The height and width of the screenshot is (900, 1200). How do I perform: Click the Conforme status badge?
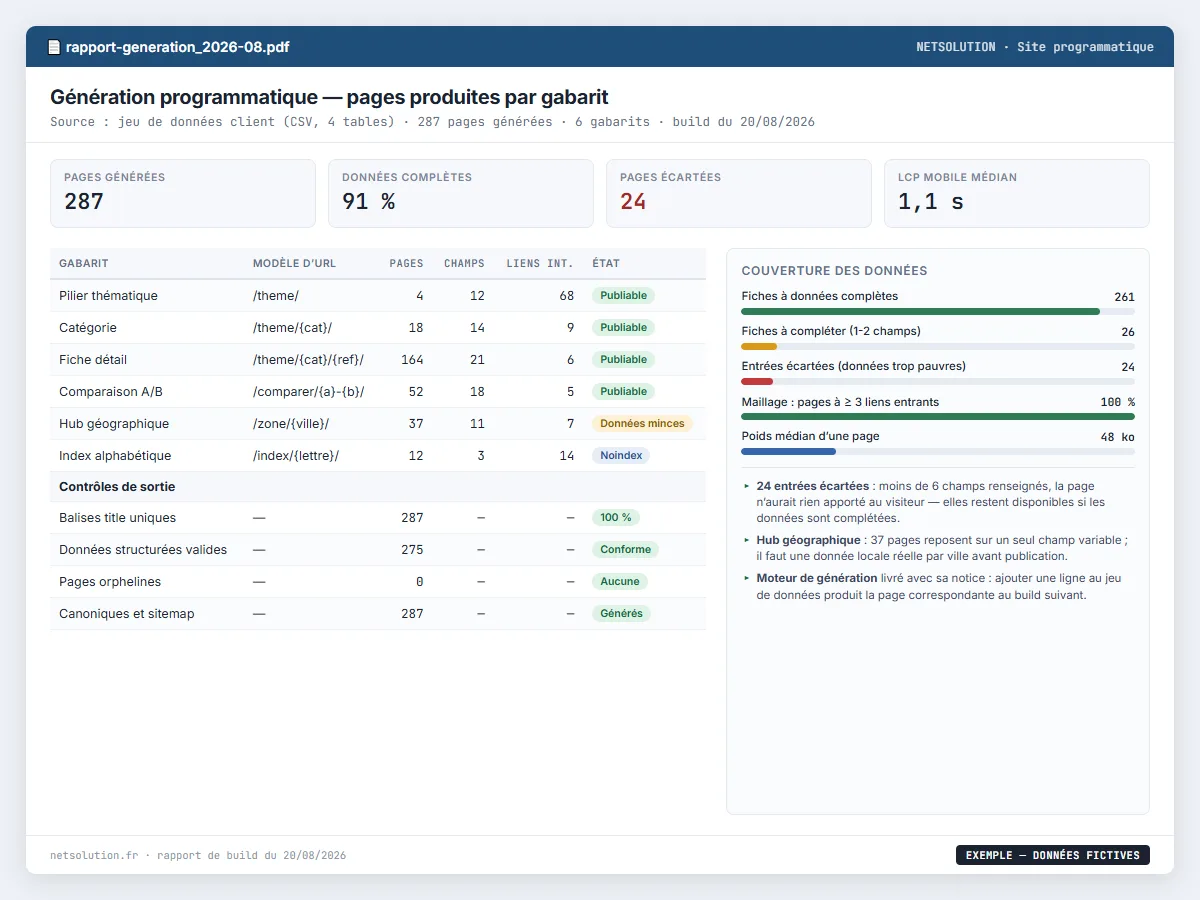click(626, 550)
